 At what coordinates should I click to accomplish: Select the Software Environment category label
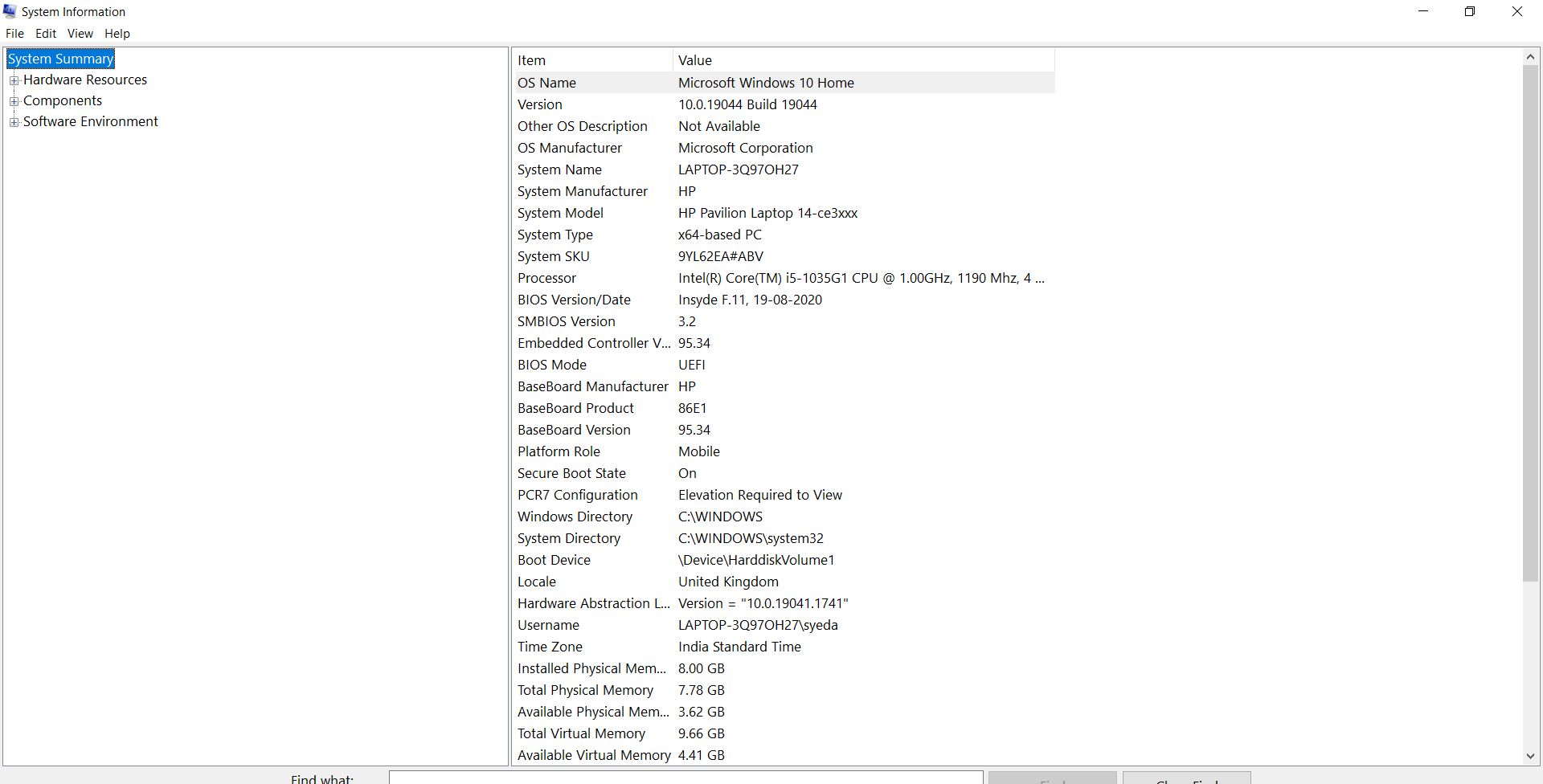point(91,121)
